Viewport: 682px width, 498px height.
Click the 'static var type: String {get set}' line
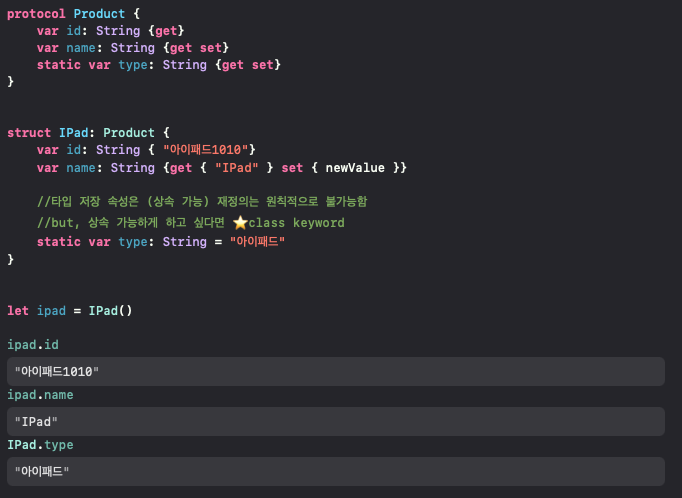(x=159, y=65)
